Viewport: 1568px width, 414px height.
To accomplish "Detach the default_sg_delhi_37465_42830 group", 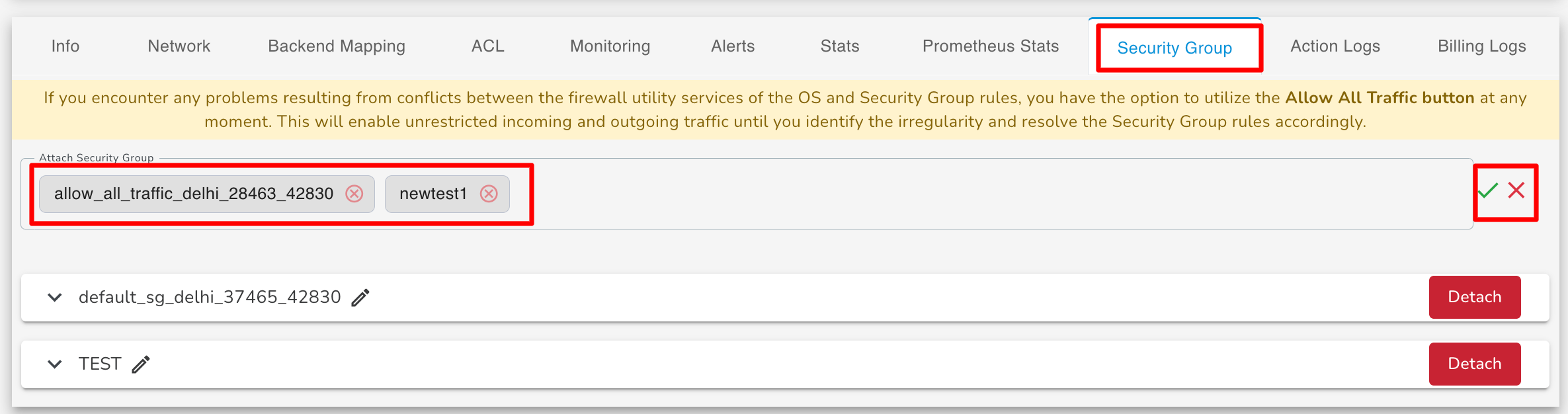I will [x=1474, y=298].
